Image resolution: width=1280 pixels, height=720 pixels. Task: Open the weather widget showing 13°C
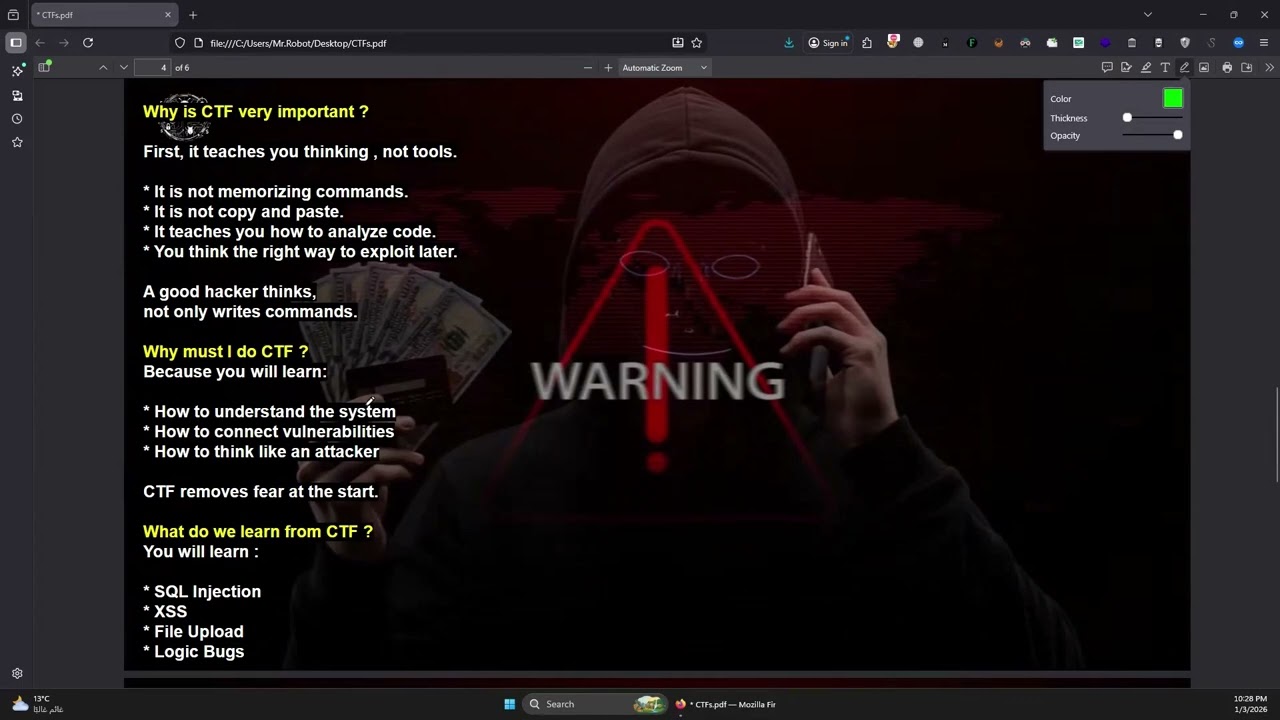coord(36,704)
